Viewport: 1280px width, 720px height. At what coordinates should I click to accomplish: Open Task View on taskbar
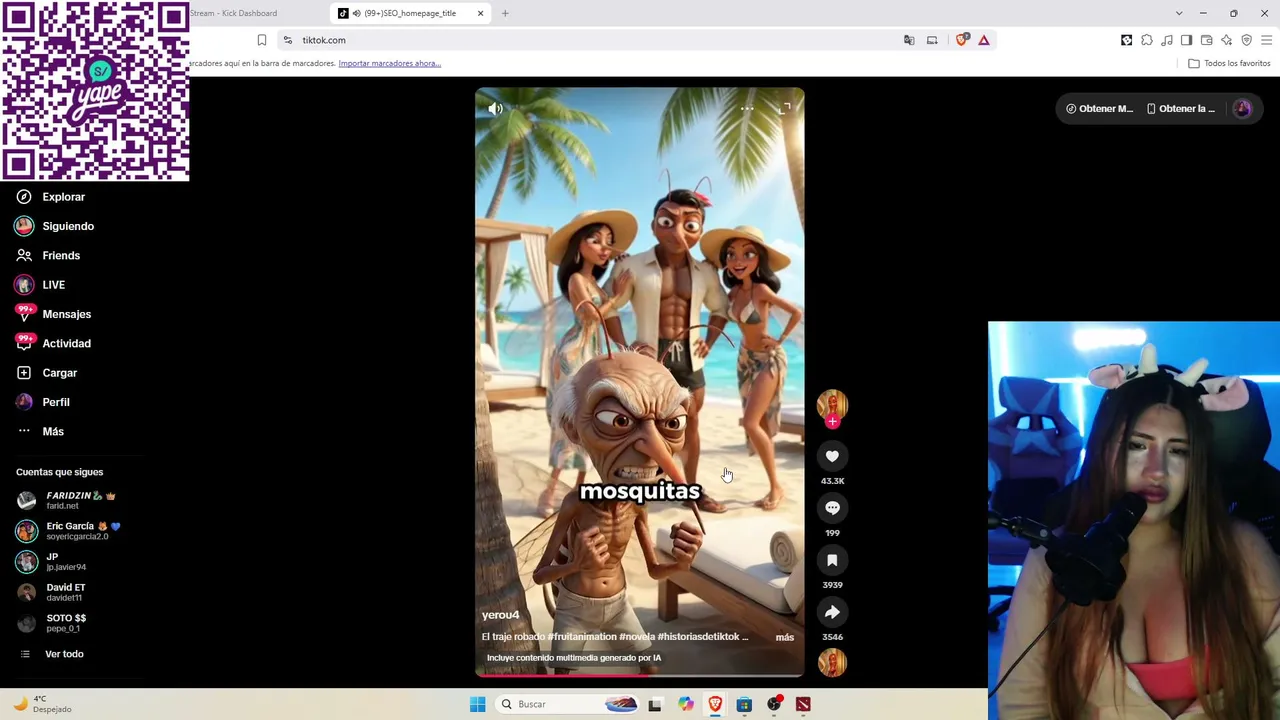click(655, 704)
